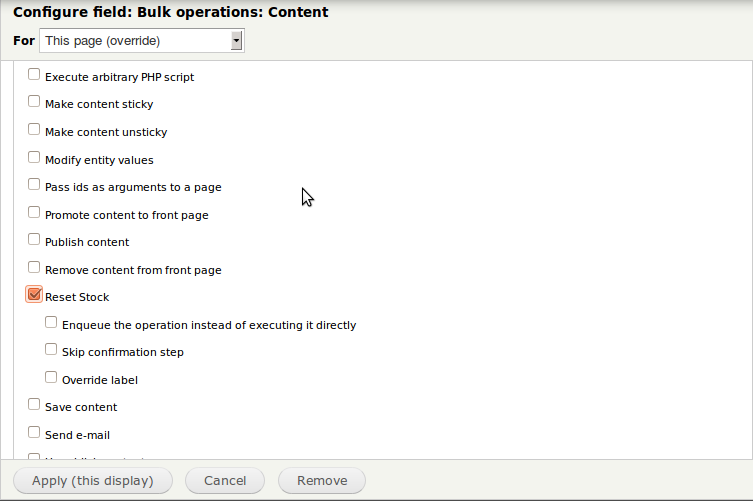This screenshot has width=753, height=501.
Task: Open the 'This page (override)' dropdown
Action: [141, 41]
